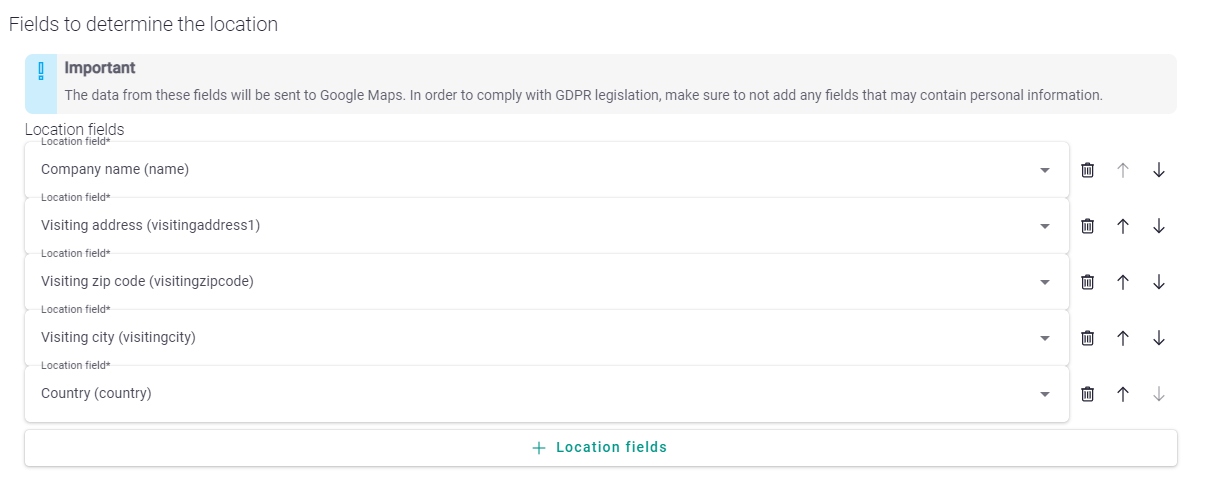Screen dimensions: 1211x488
Task: Move Visiting zip code field down
Action: point(1159,282)
